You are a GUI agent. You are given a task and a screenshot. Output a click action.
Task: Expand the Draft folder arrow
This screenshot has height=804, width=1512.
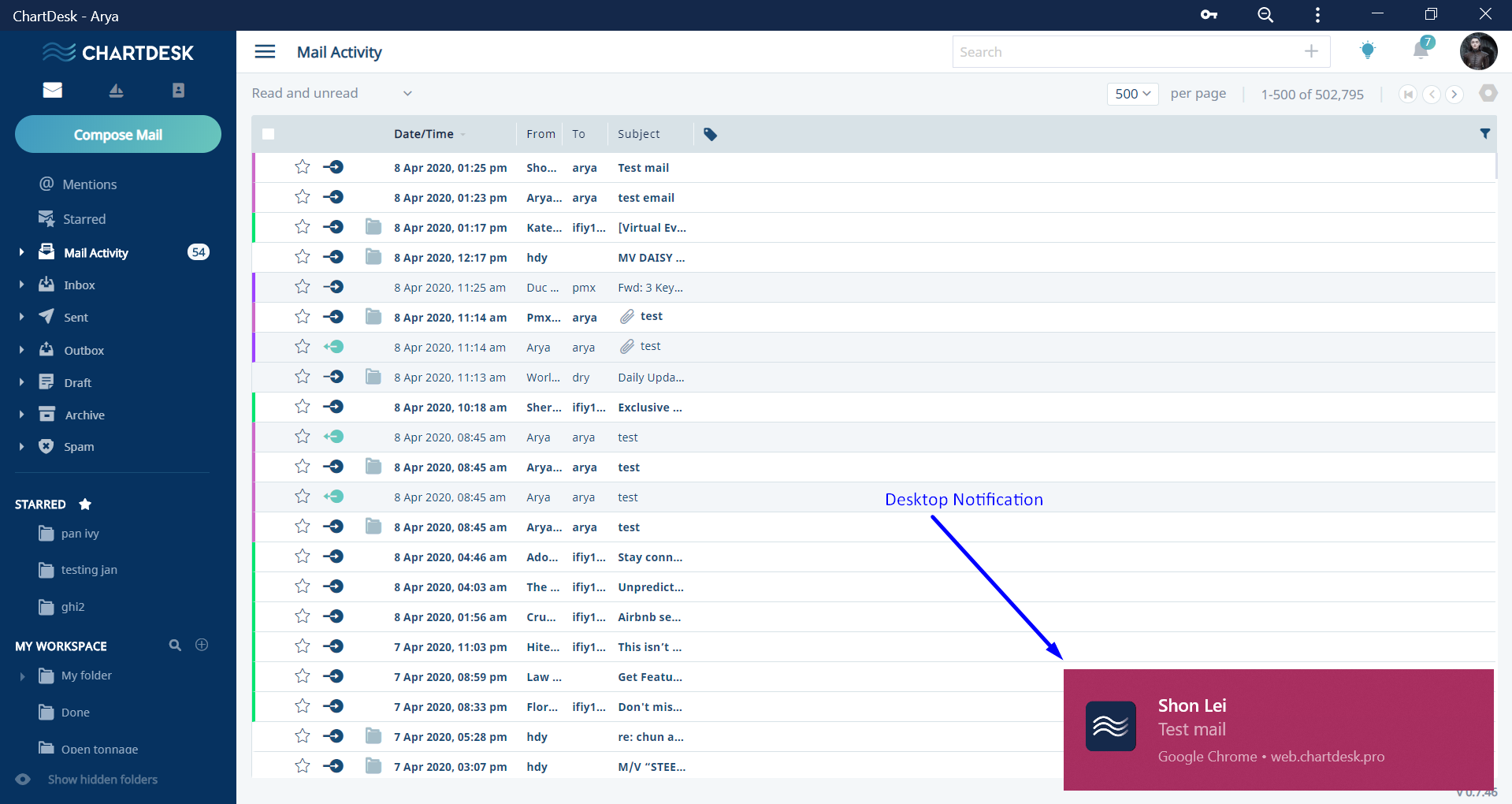[21, 382]
